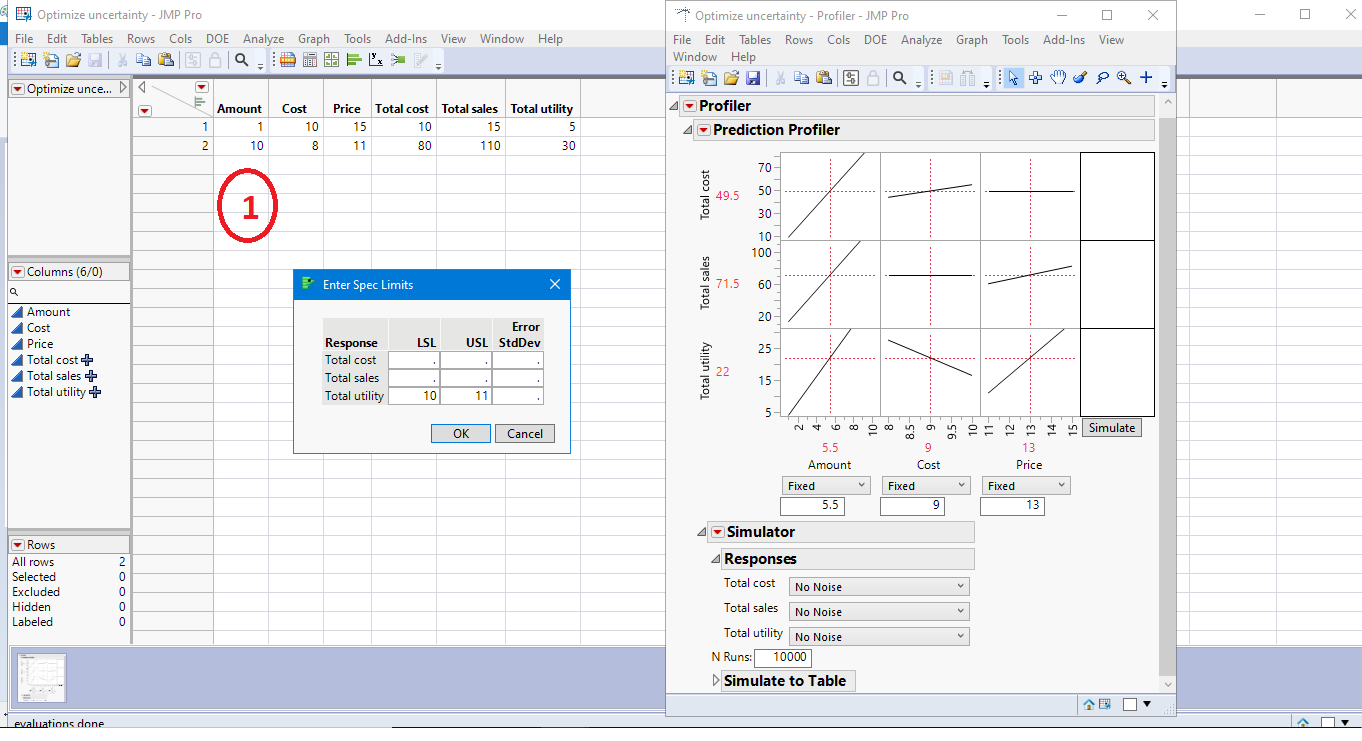Select the Grabber hand tool in Profiler window
This screenshot has width=1362, height=741.
click(x=1058, y=77)
